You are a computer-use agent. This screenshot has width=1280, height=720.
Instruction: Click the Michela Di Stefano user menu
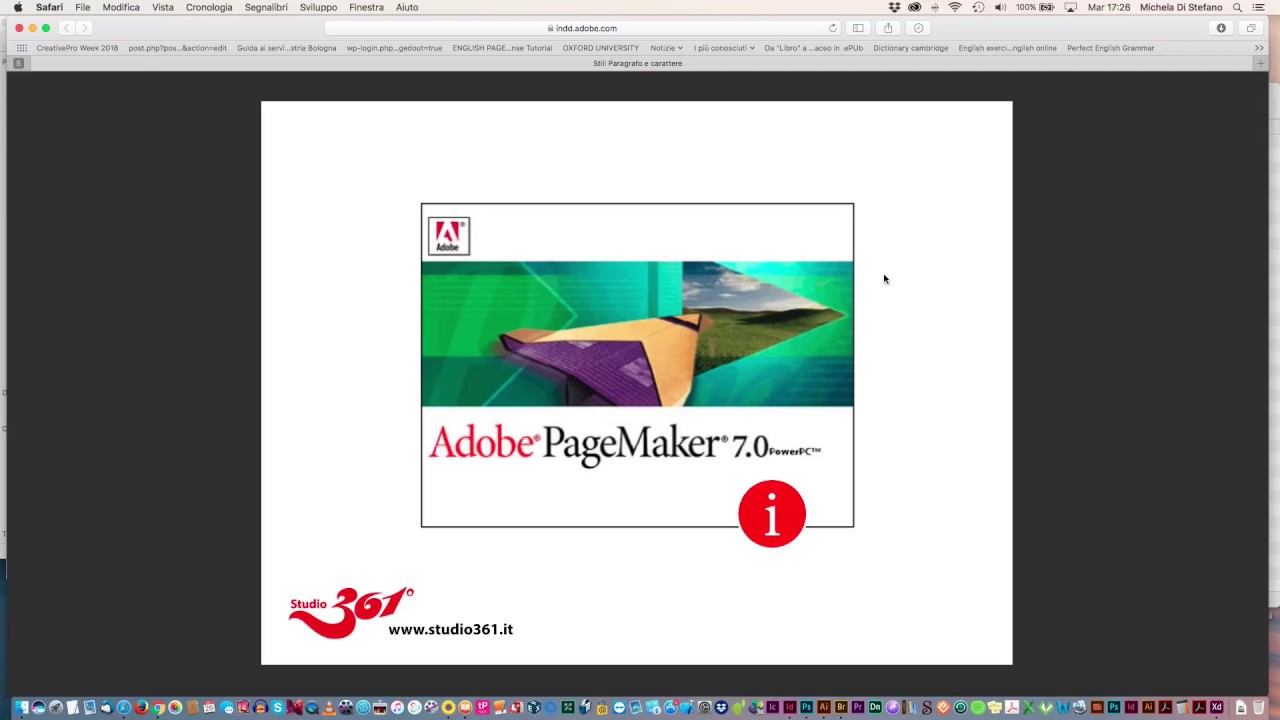coord(1181,7)
